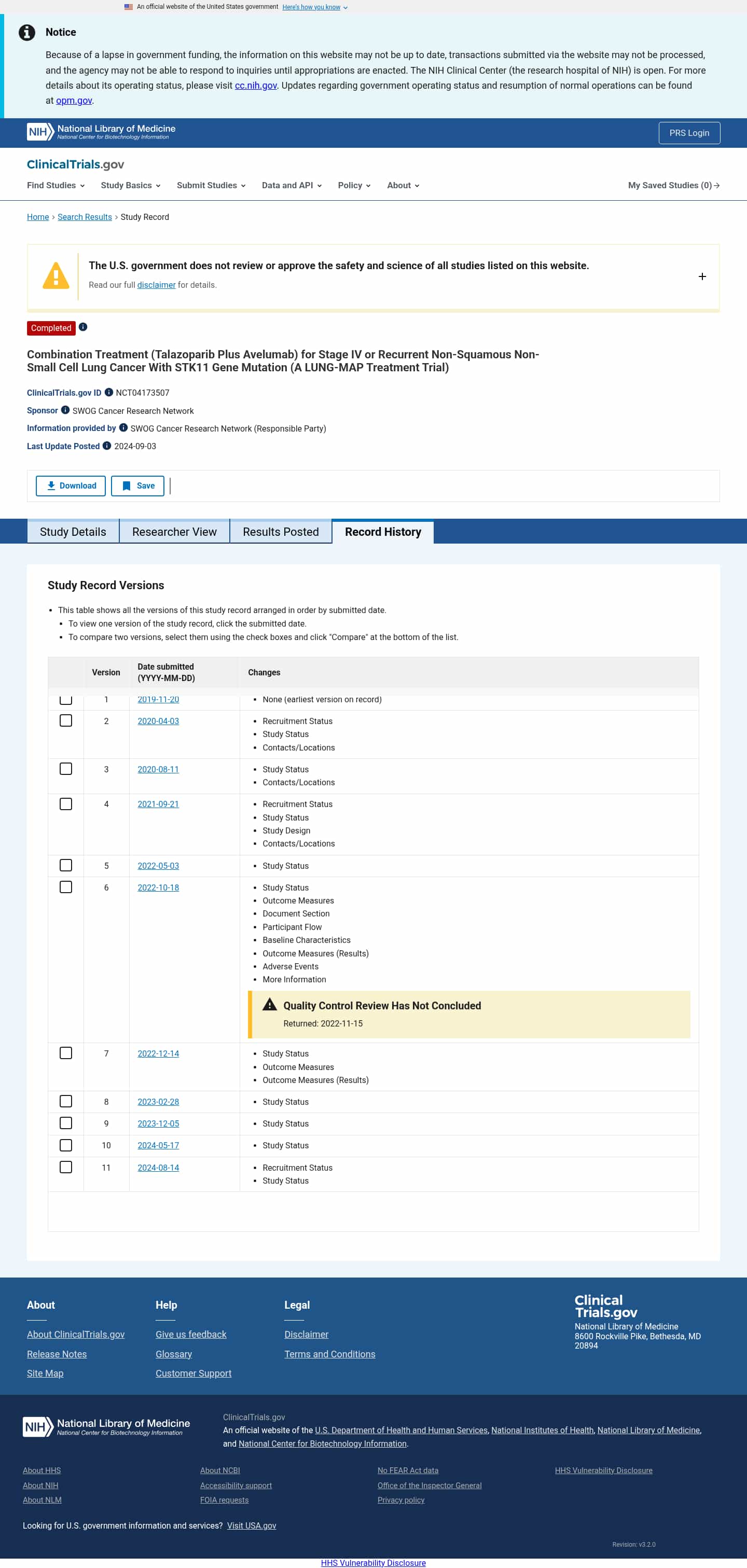Expand "Here's how you know" banner
This screenshot has height=1568, width=747.
click(x=314, y=7)
